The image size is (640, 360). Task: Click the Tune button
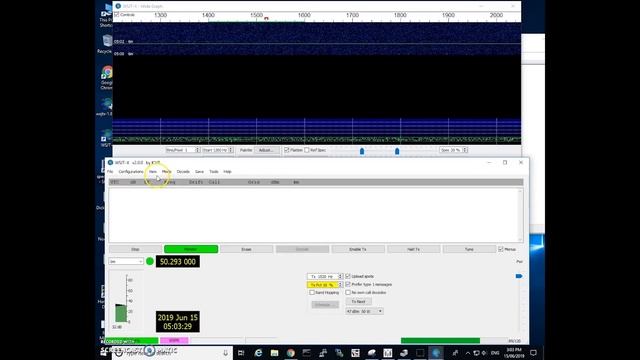(x=469, y=249)
